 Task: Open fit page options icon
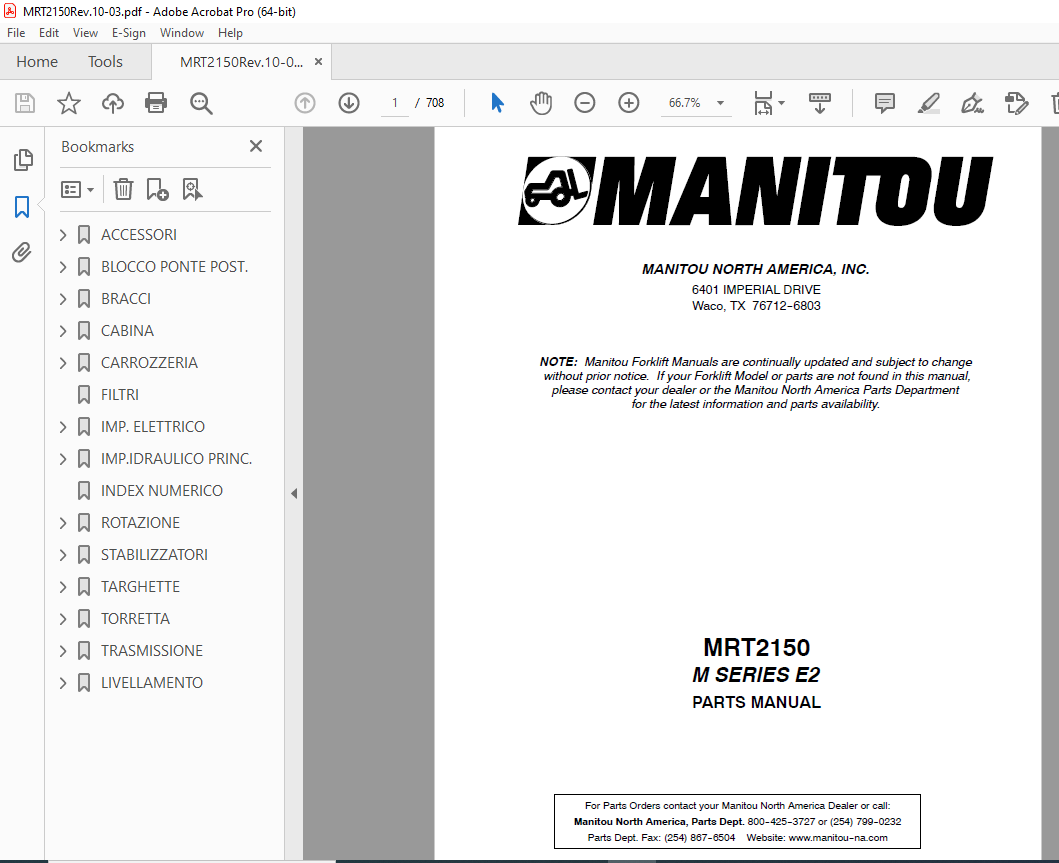point(769,103)
